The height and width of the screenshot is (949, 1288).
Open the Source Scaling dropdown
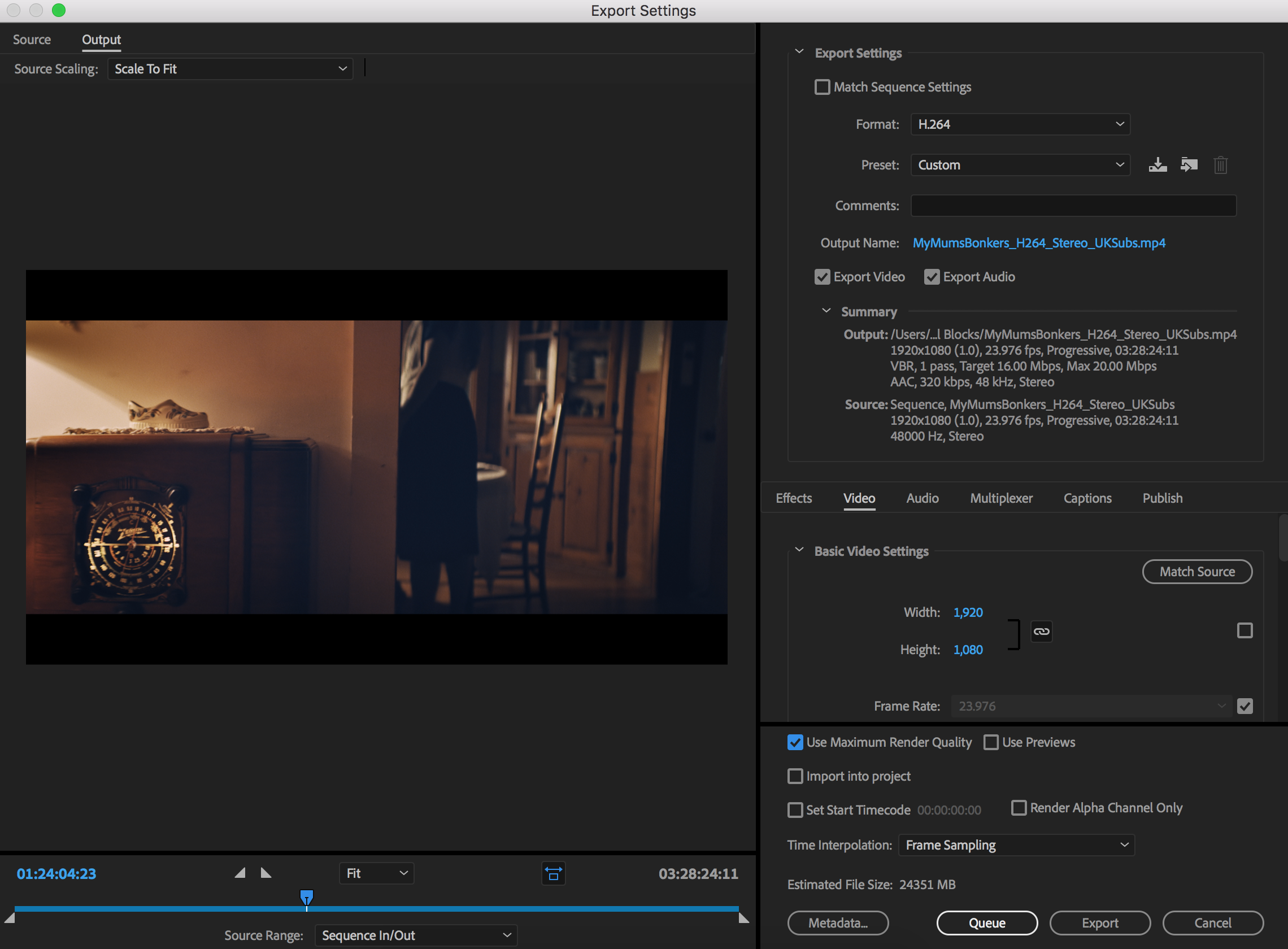(230, 69)
